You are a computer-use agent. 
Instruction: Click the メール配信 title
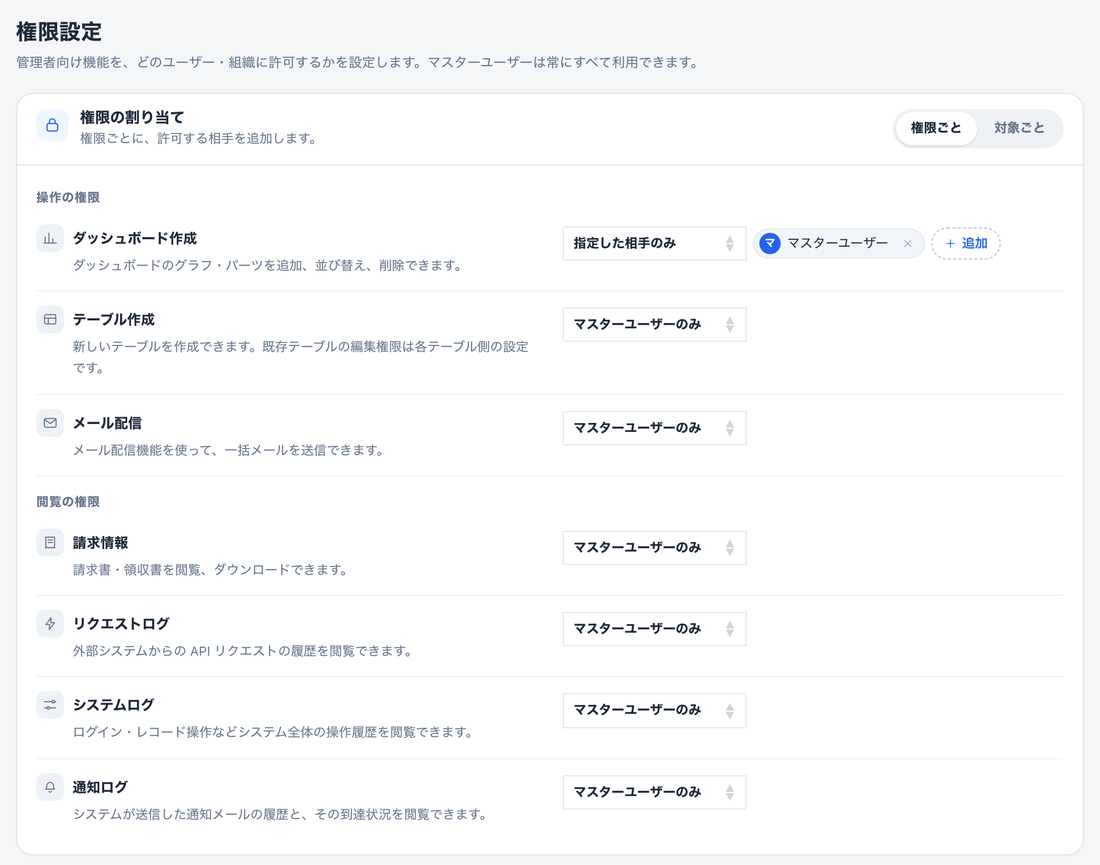pyautogui.click(x=107, y=423)
